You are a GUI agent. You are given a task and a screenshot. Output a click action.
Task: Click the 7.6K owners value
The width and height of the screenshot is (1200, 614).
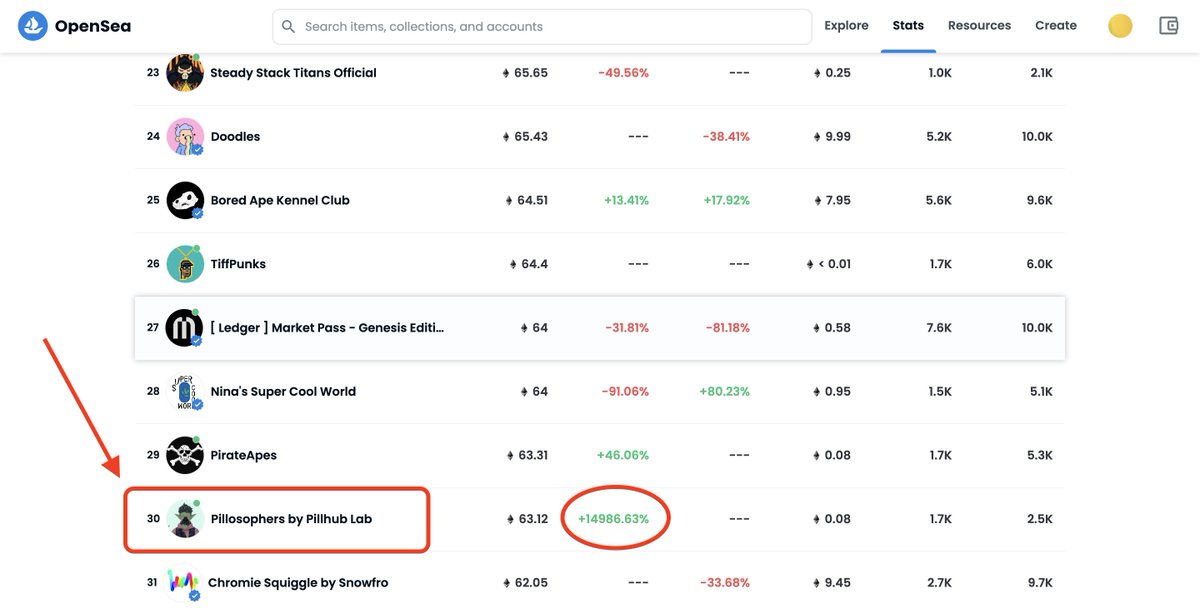939,328
